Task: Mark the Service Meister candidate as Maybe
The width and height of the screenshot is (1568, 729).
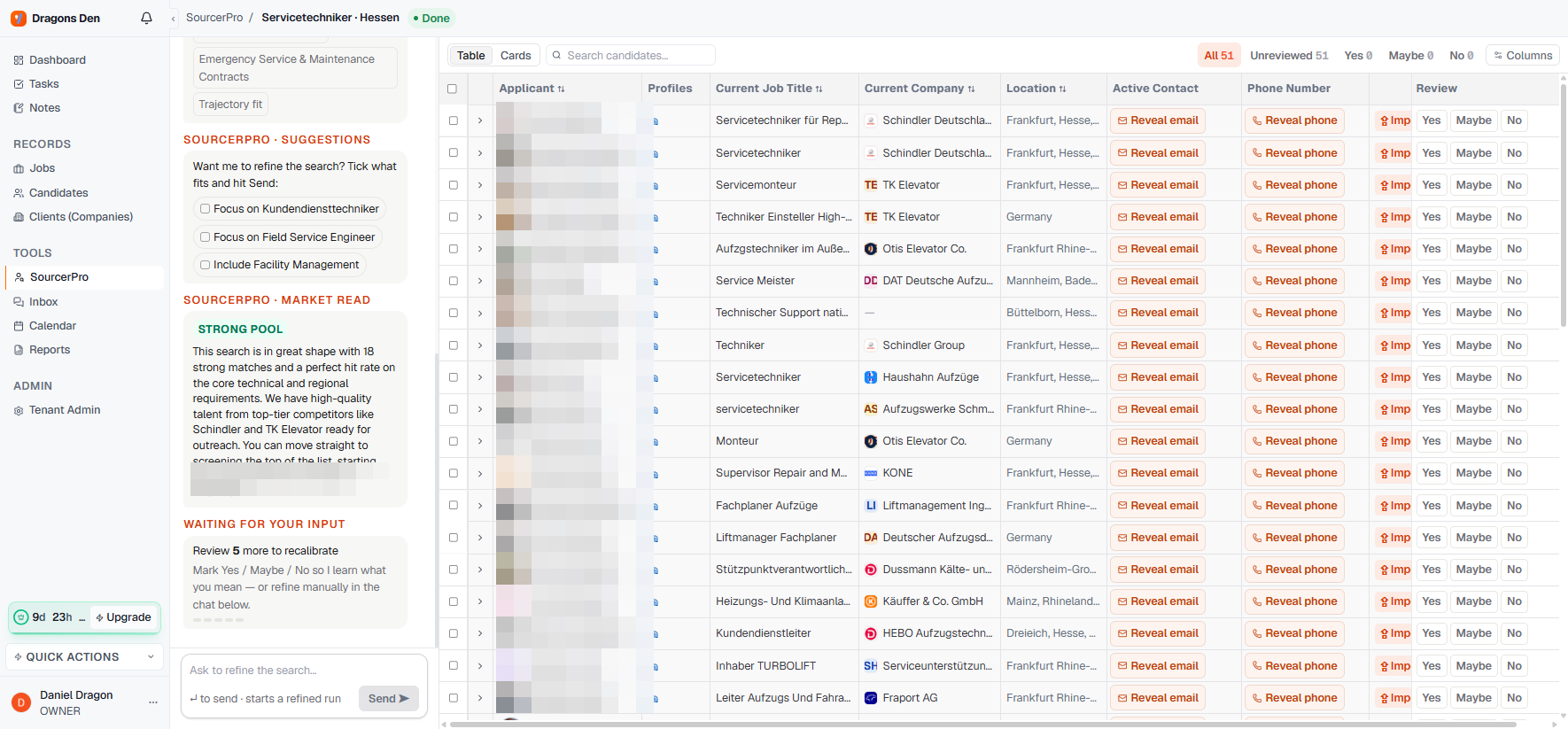Action: coord(1473,281)
